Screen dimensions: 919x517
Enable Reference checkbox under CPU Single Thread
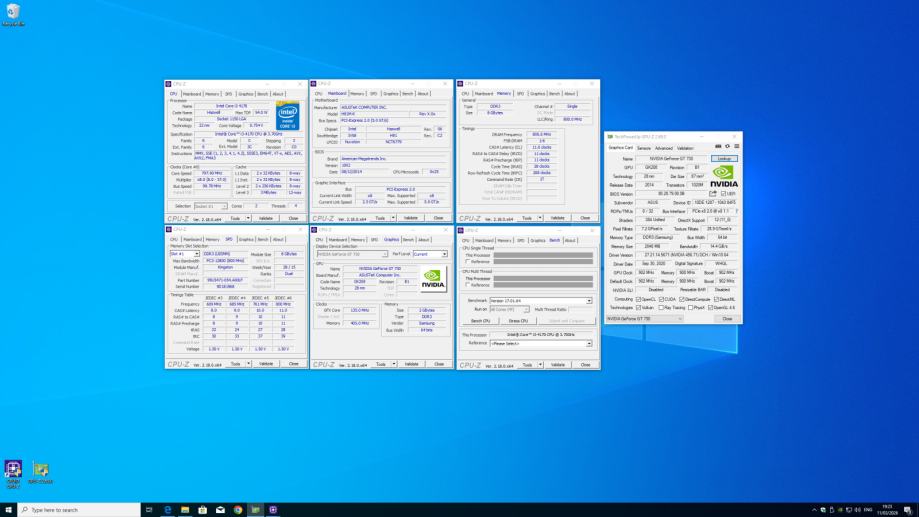click(x=467, y=262)
